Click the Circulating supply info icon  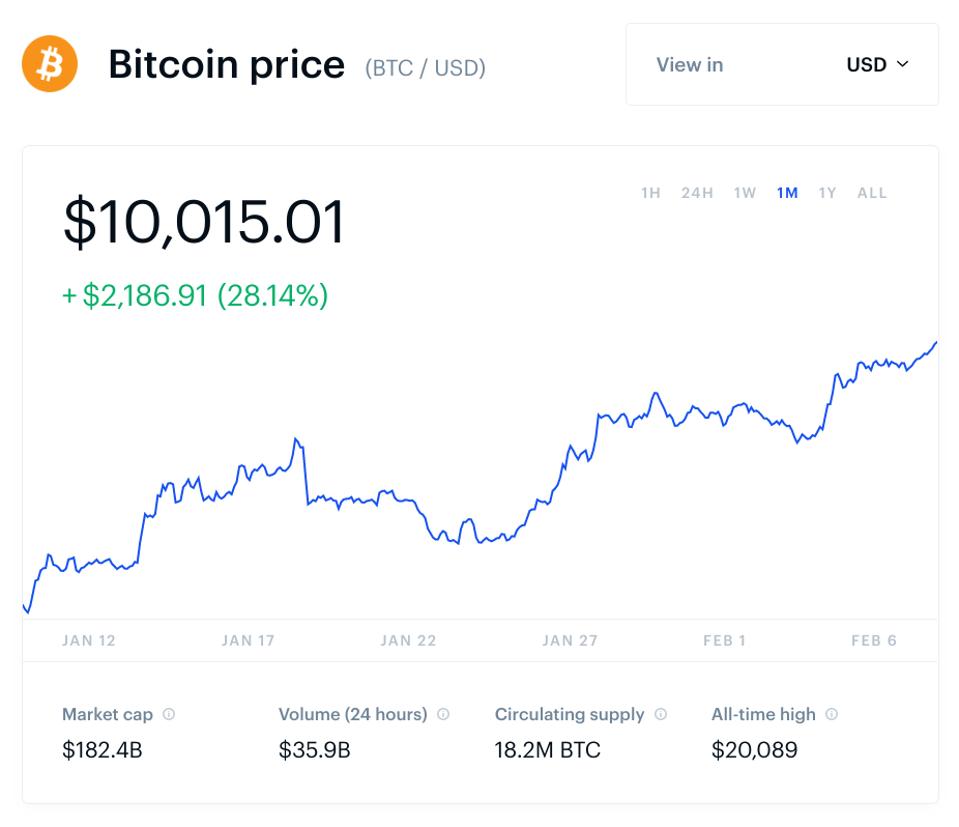point(660,714)
